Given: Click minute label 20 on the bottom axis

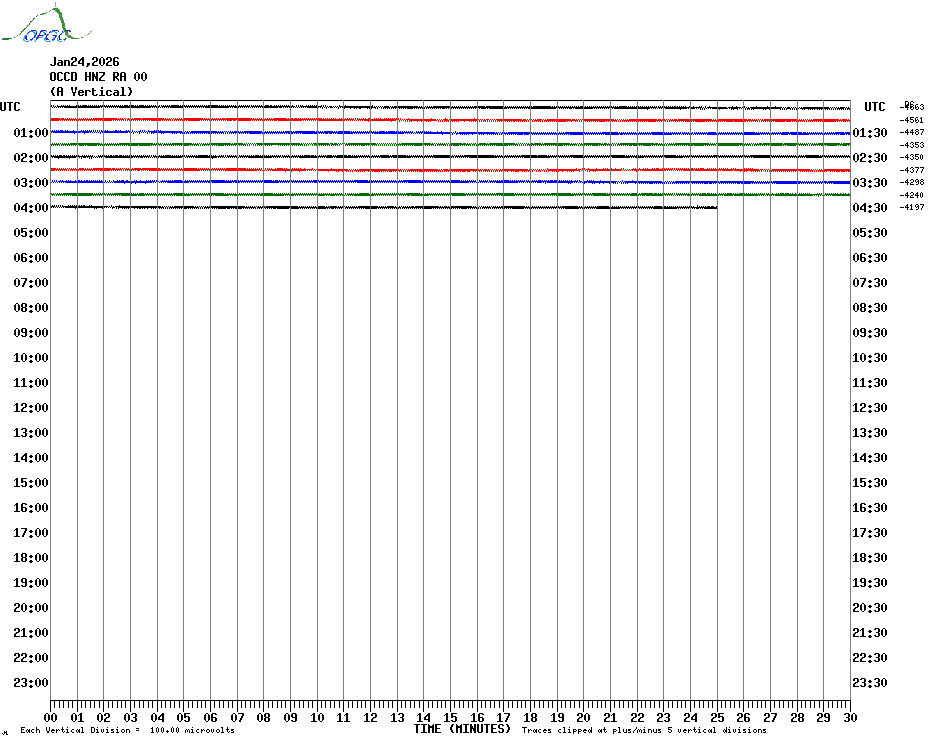Looking at the screenshot, I should point(584,717).
